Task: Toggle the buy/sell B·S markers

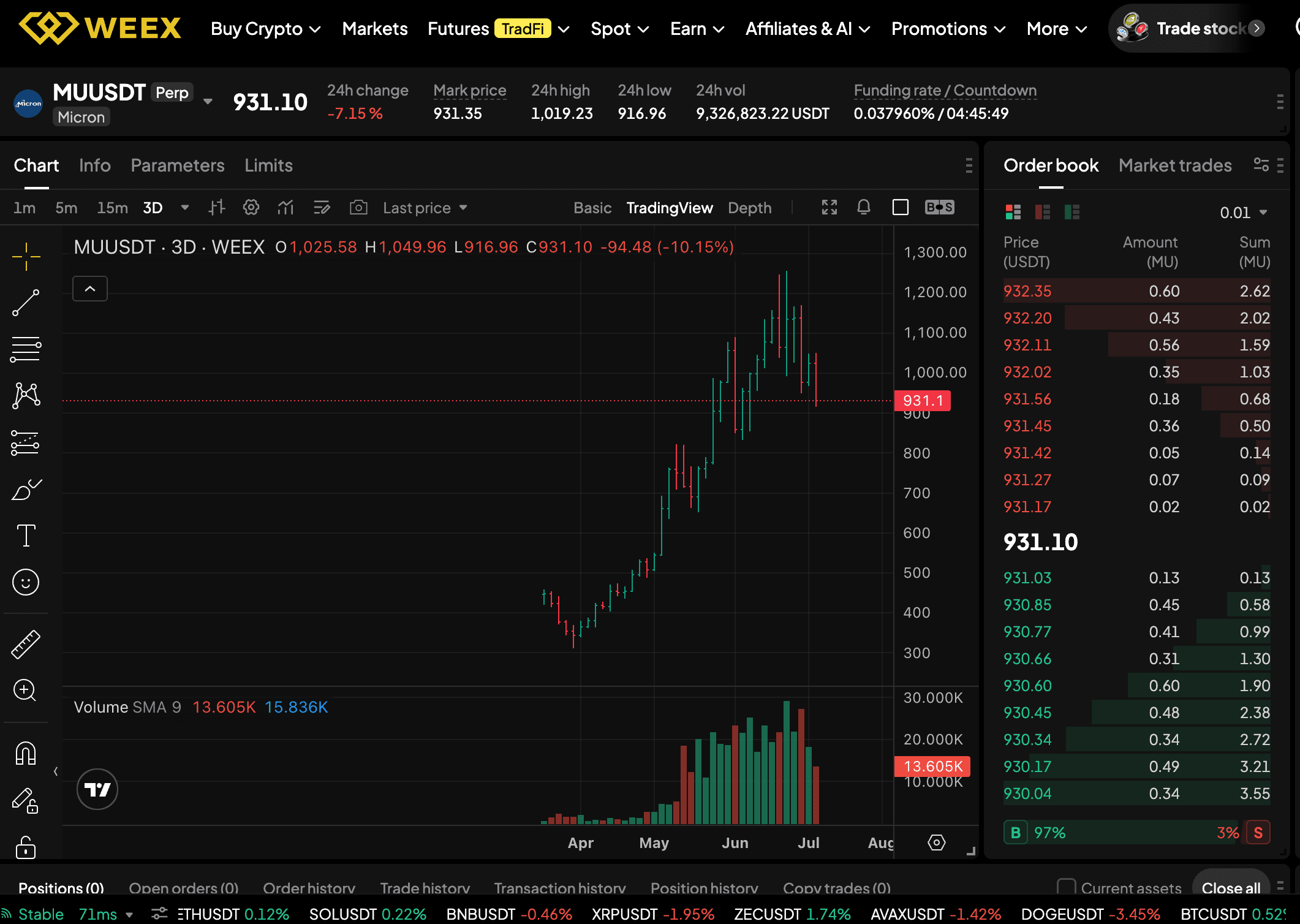Action: tap(940, 207)
